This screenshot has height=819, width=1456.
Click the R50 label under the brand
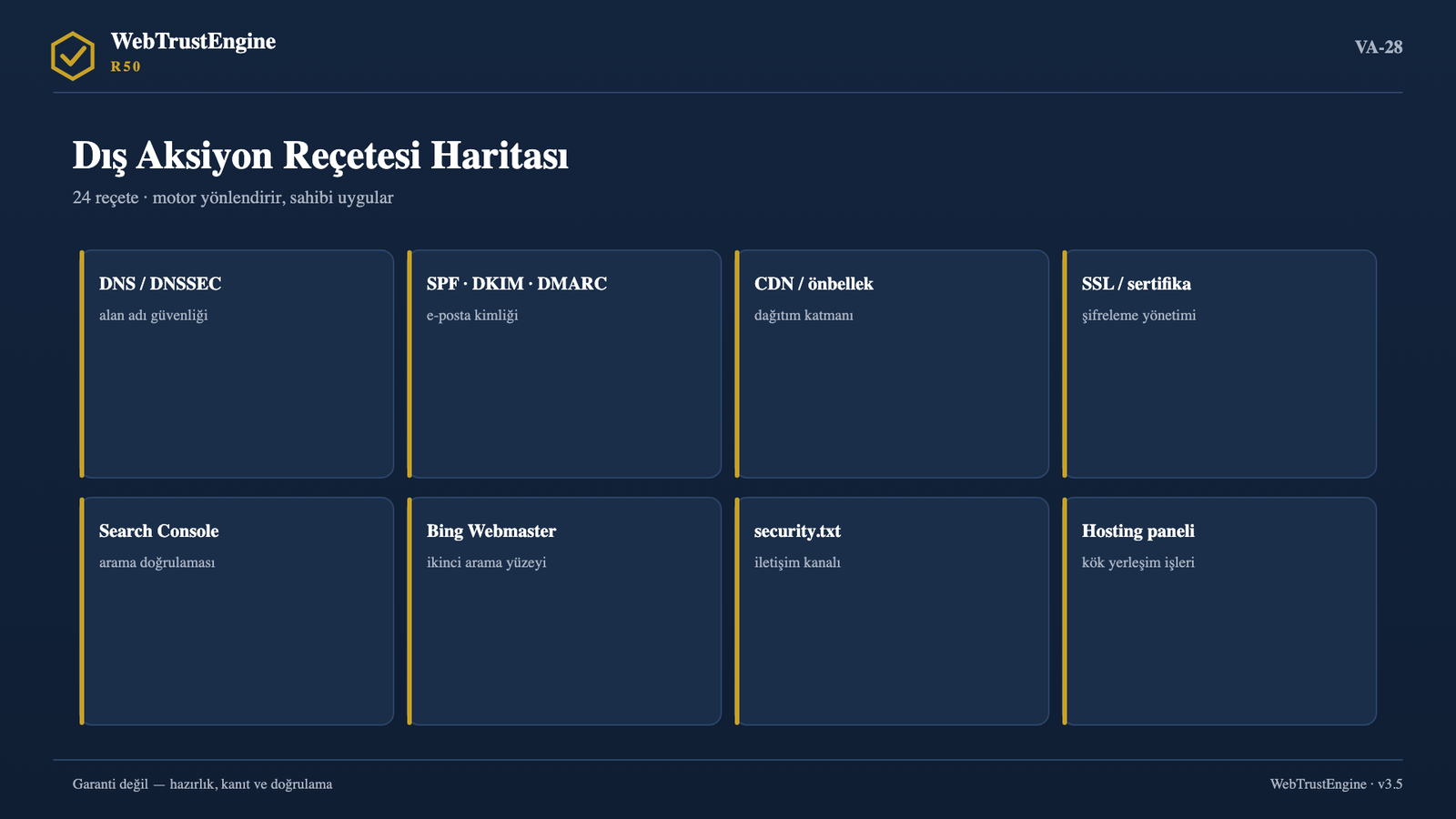tap(126, 66)
